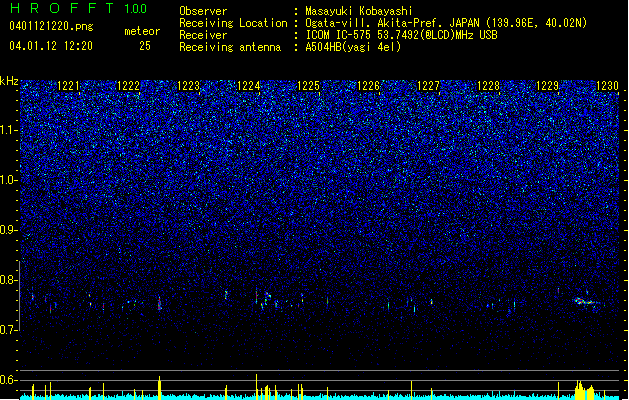Click the 1228 time marker
The height and width of the screenshot is (400, 629).
489,86
